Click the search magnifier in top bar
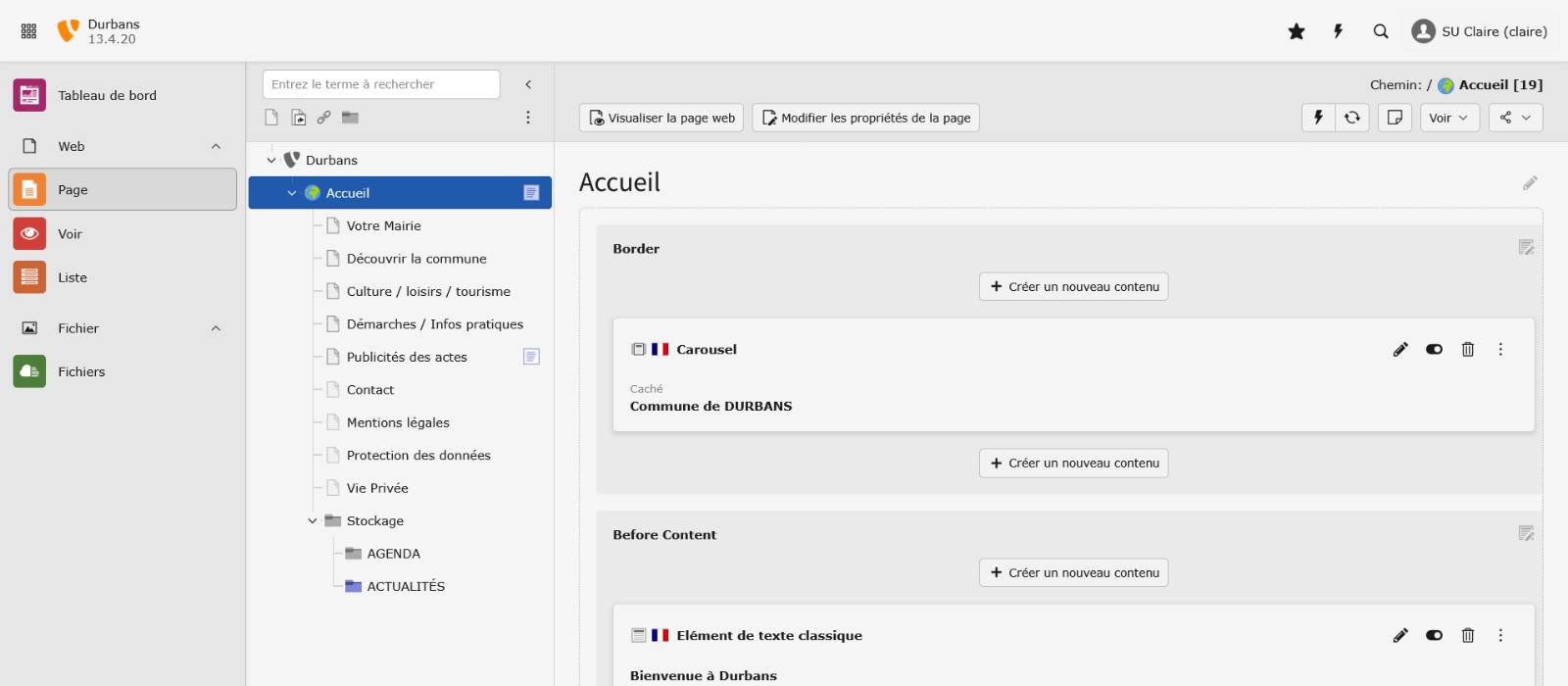Viewport: 1568px width, 686px height. click(1381, 31)
